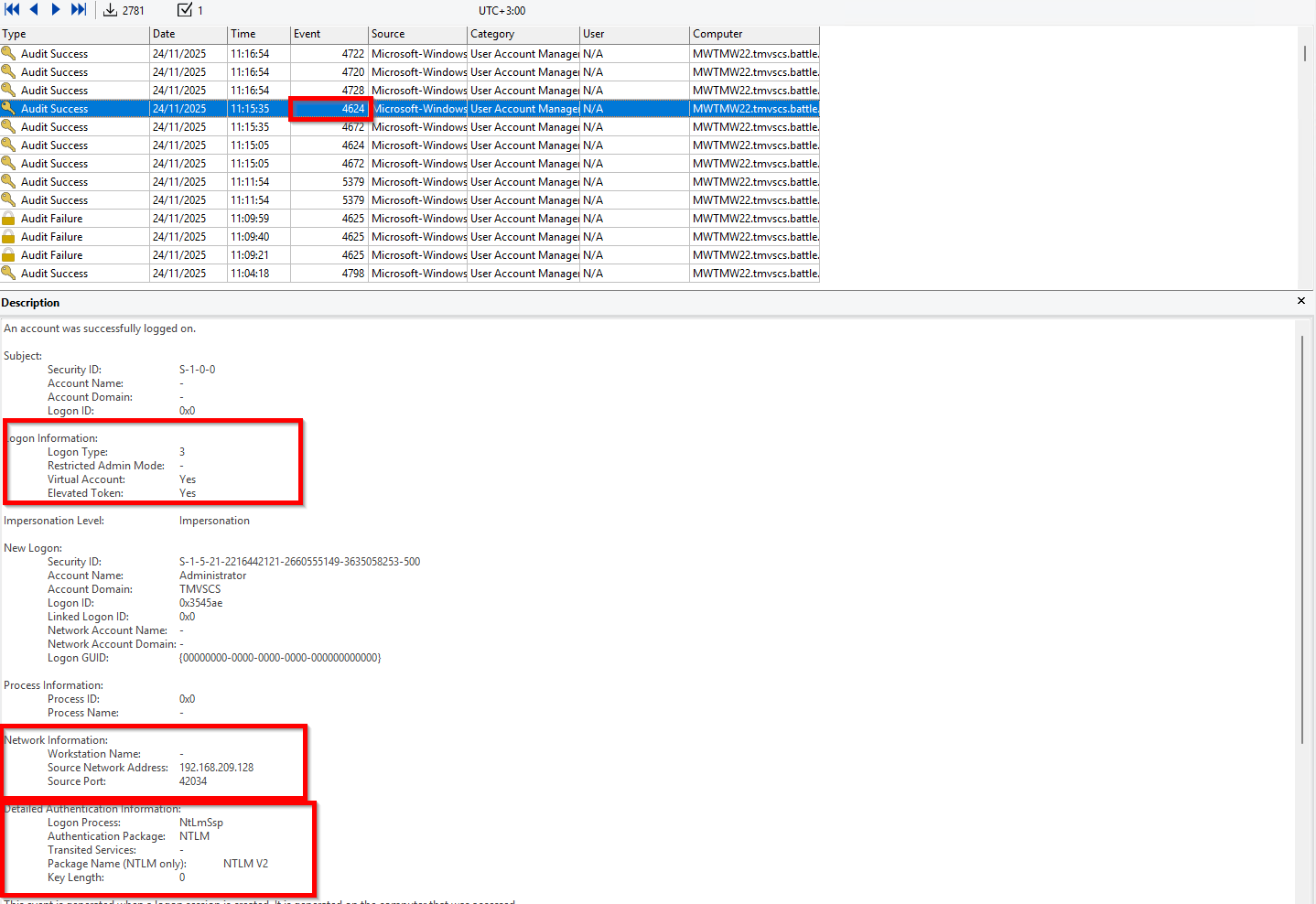Select the 11:15:35 Audit Success event 4672 row
This screenshot has width=1316, height=904.
pyautogui.click(x=410, y=126)
